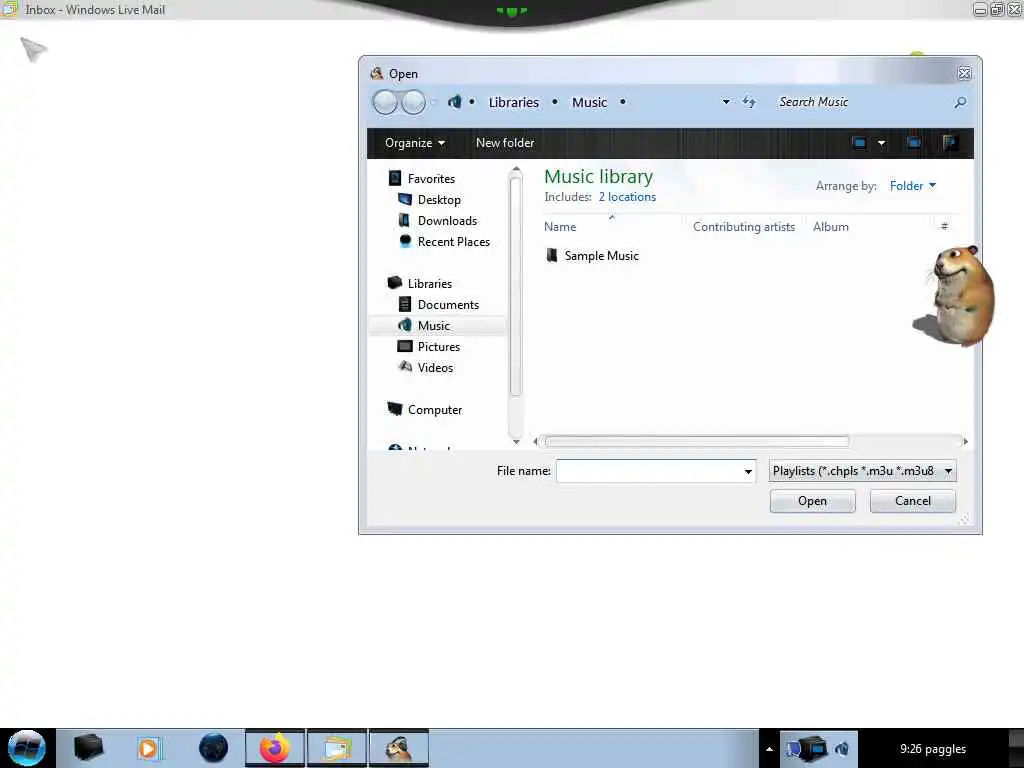
Task: Open the view options dropdown arrow
Action: pos(882,143)
